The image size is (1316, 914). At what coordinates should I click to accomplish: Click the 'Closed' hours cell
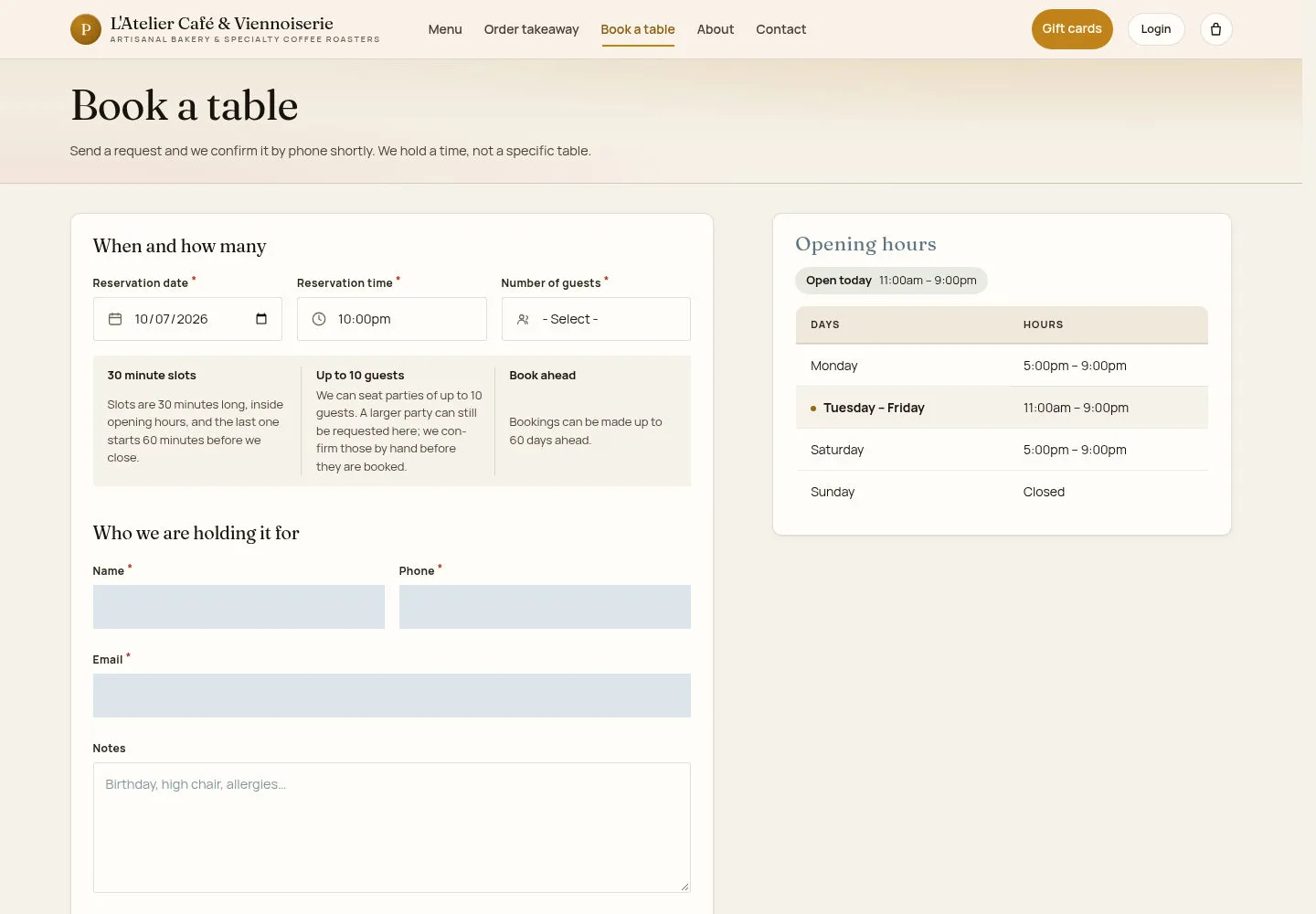(x=1044, y=492)
